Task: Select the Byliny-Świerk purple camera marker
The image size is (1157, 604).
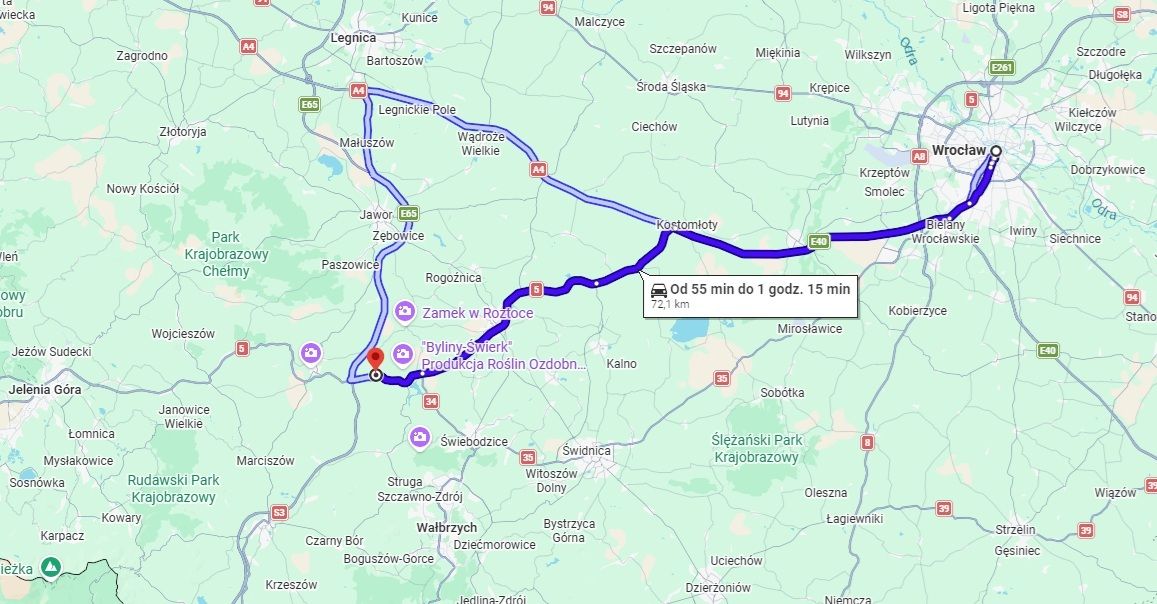Action: point(402,355)
